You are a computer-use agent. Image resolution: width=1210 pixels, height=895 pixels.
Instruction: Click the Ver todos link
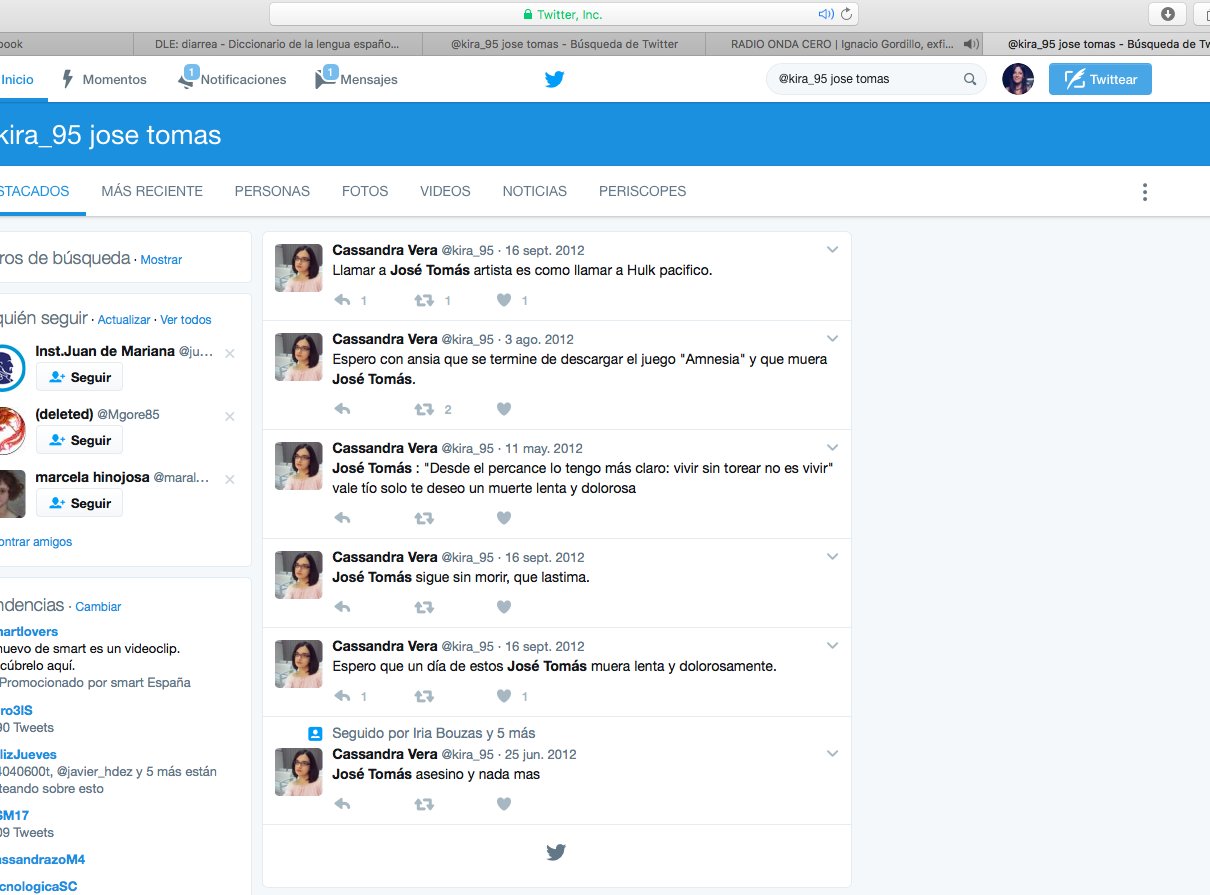click(186, 320)
